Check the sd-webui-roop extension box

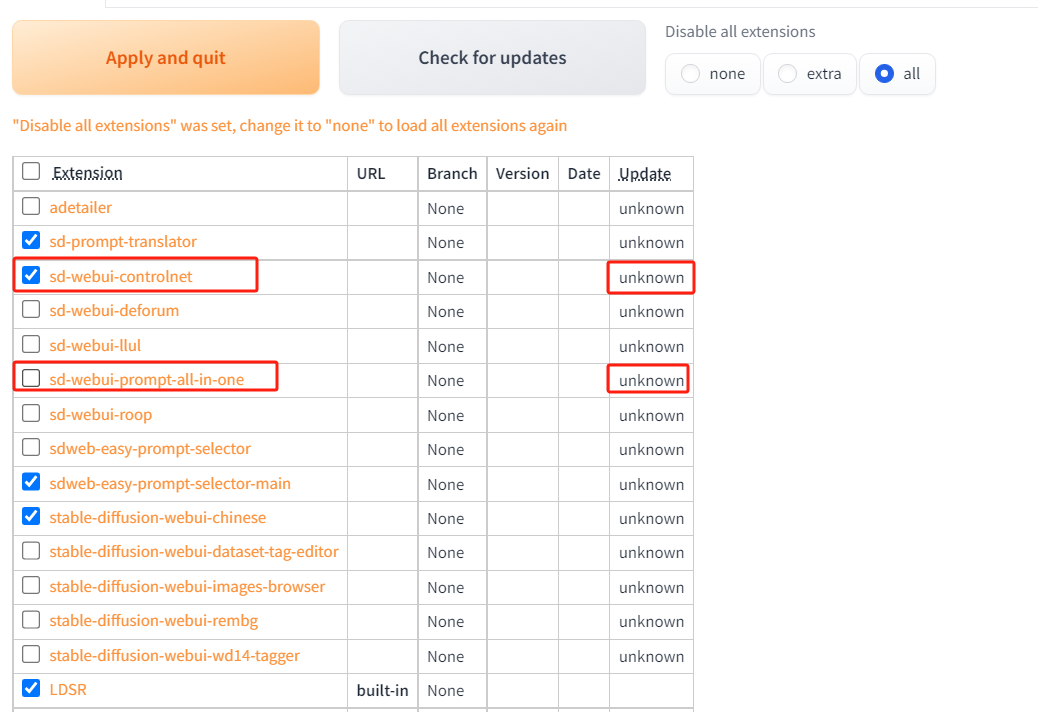point(31,414)
